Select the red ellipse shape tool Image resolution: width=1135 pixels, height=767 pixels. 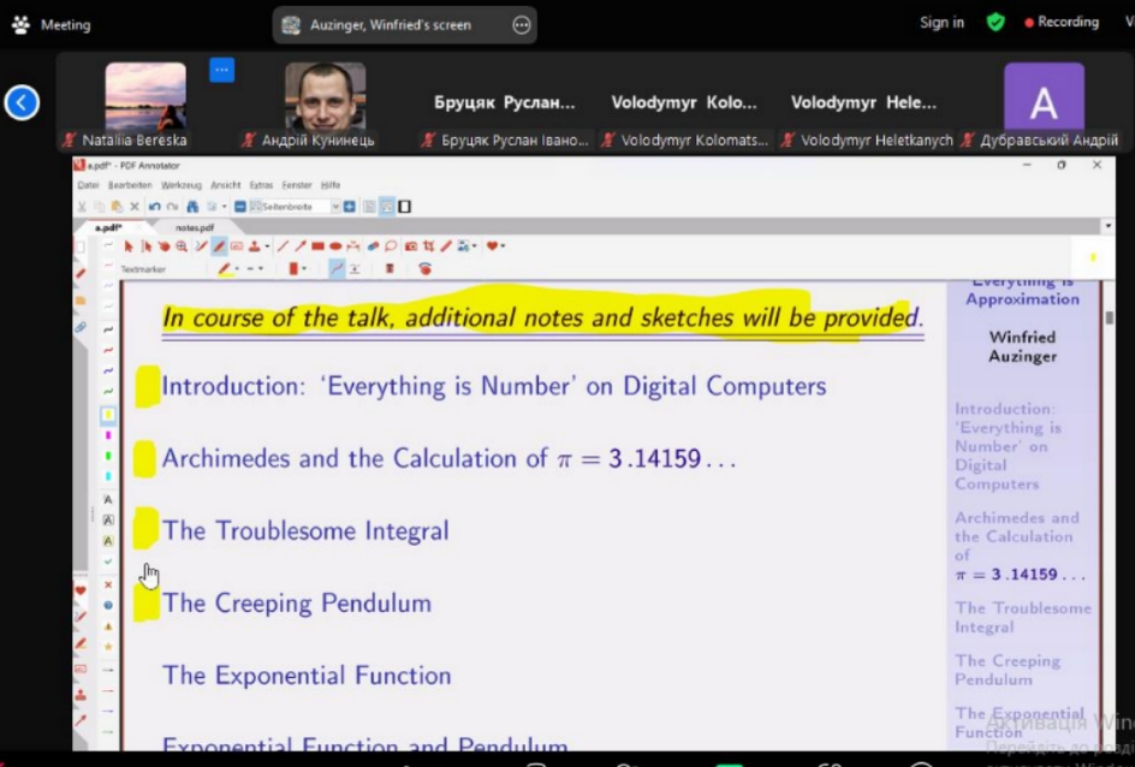click(x=335, y=246)
